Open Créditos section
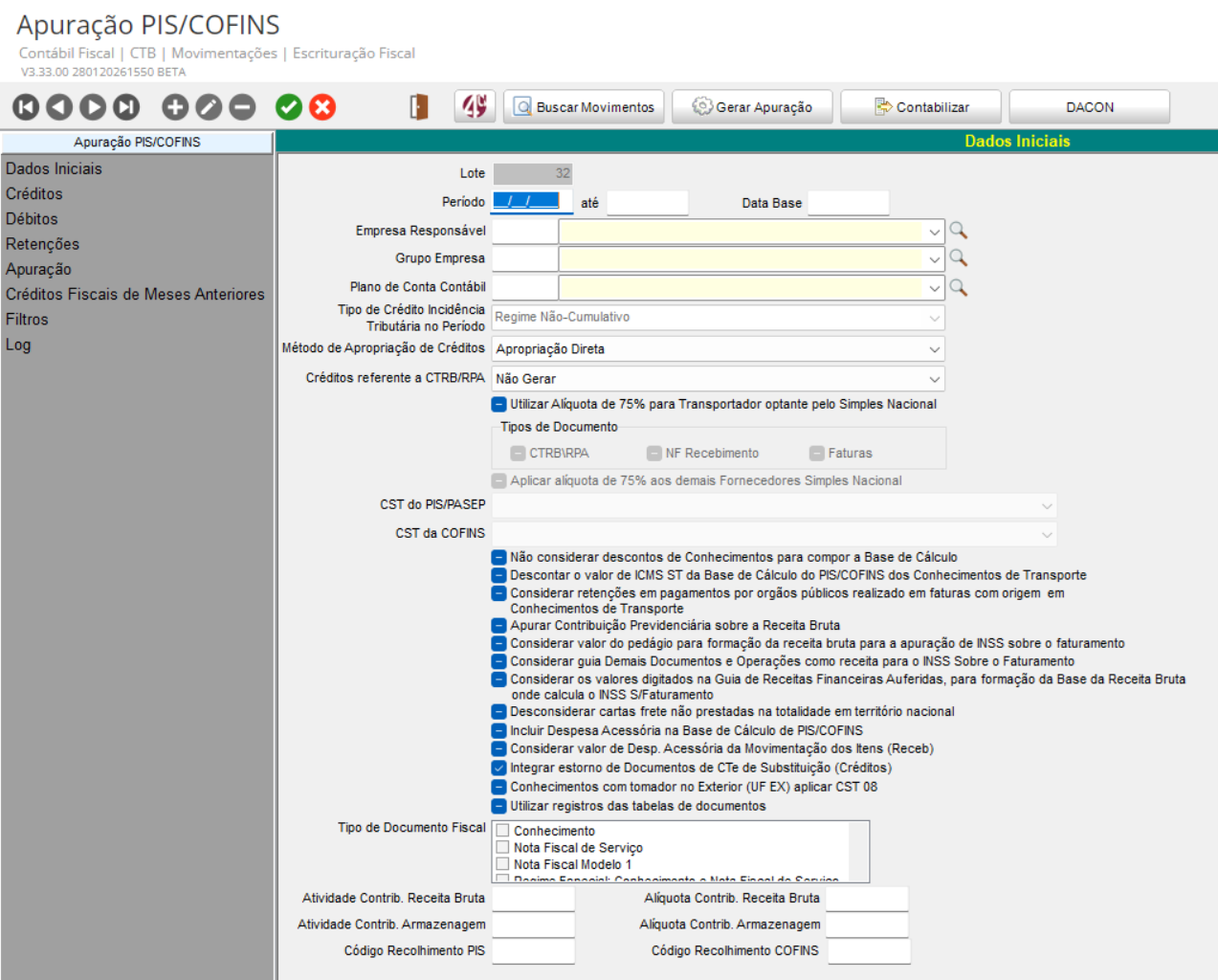This screenshot has width=1218, height=980. [34, 193]
